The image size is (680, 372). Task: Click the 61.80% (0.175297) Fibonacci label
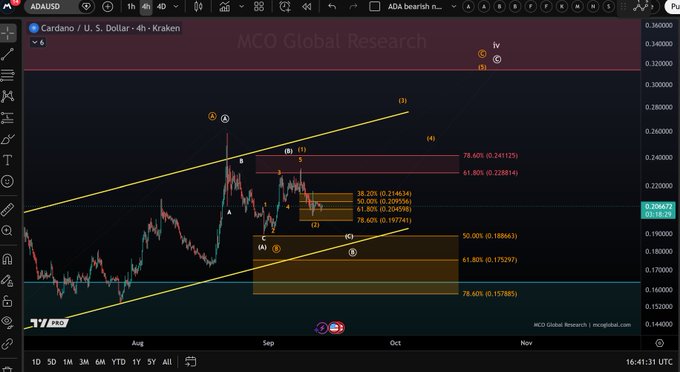(x=489, y=260)
